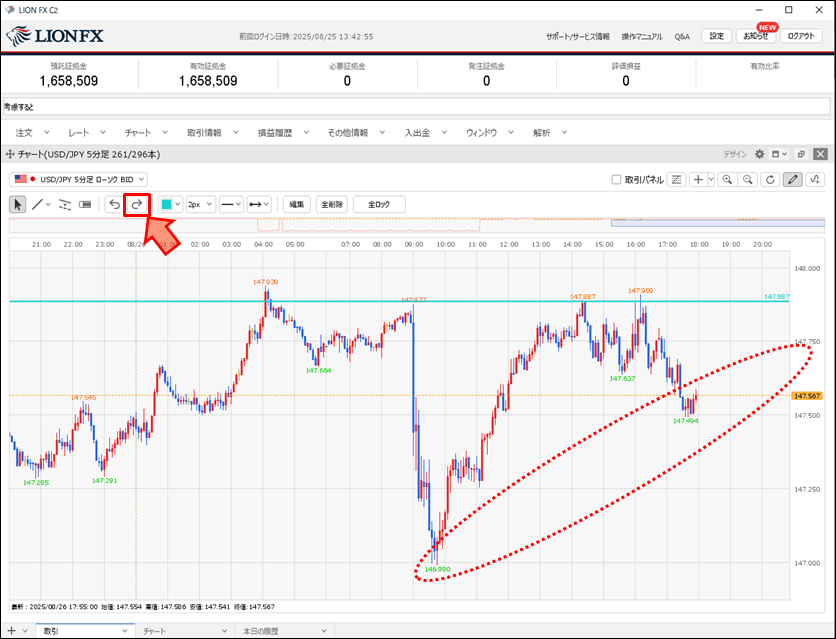
Task: Click the chart refresh icon
Action: pos(770,180)
